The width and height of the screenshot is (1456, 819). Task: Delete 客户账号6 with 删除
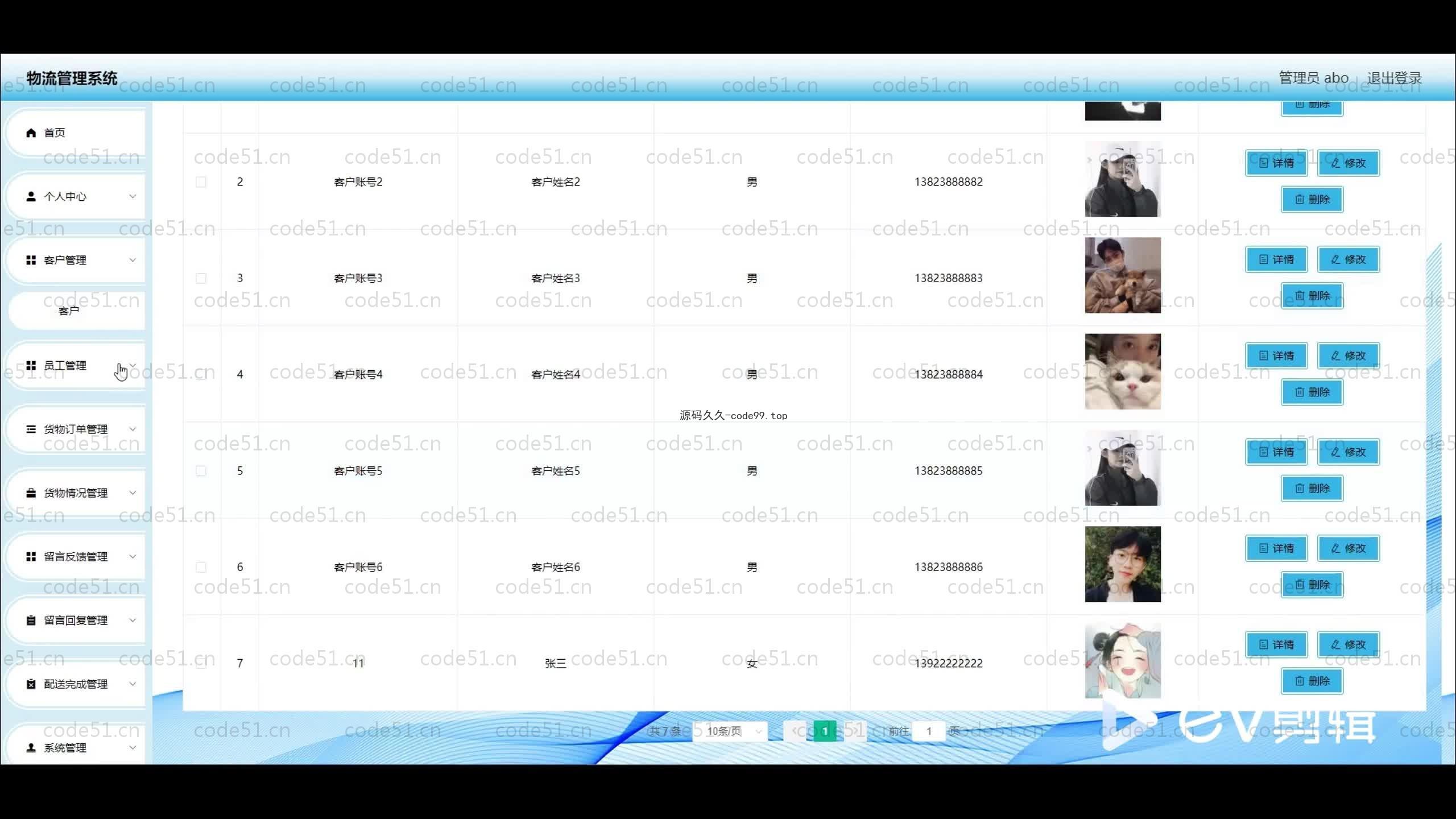tap(1312, 585)
